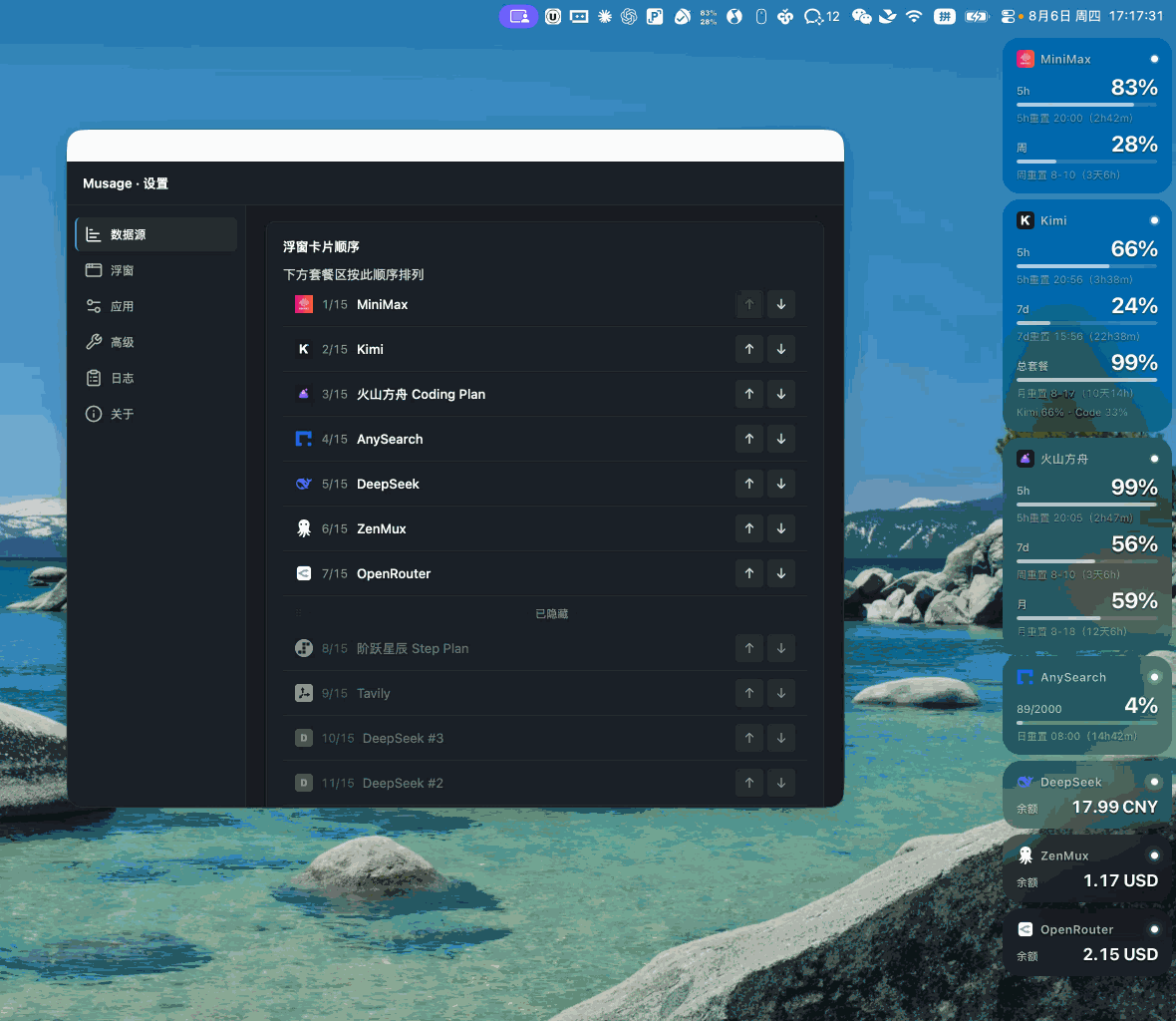Click the OpenRouter logo in the order list

click(x=304, y=573)
